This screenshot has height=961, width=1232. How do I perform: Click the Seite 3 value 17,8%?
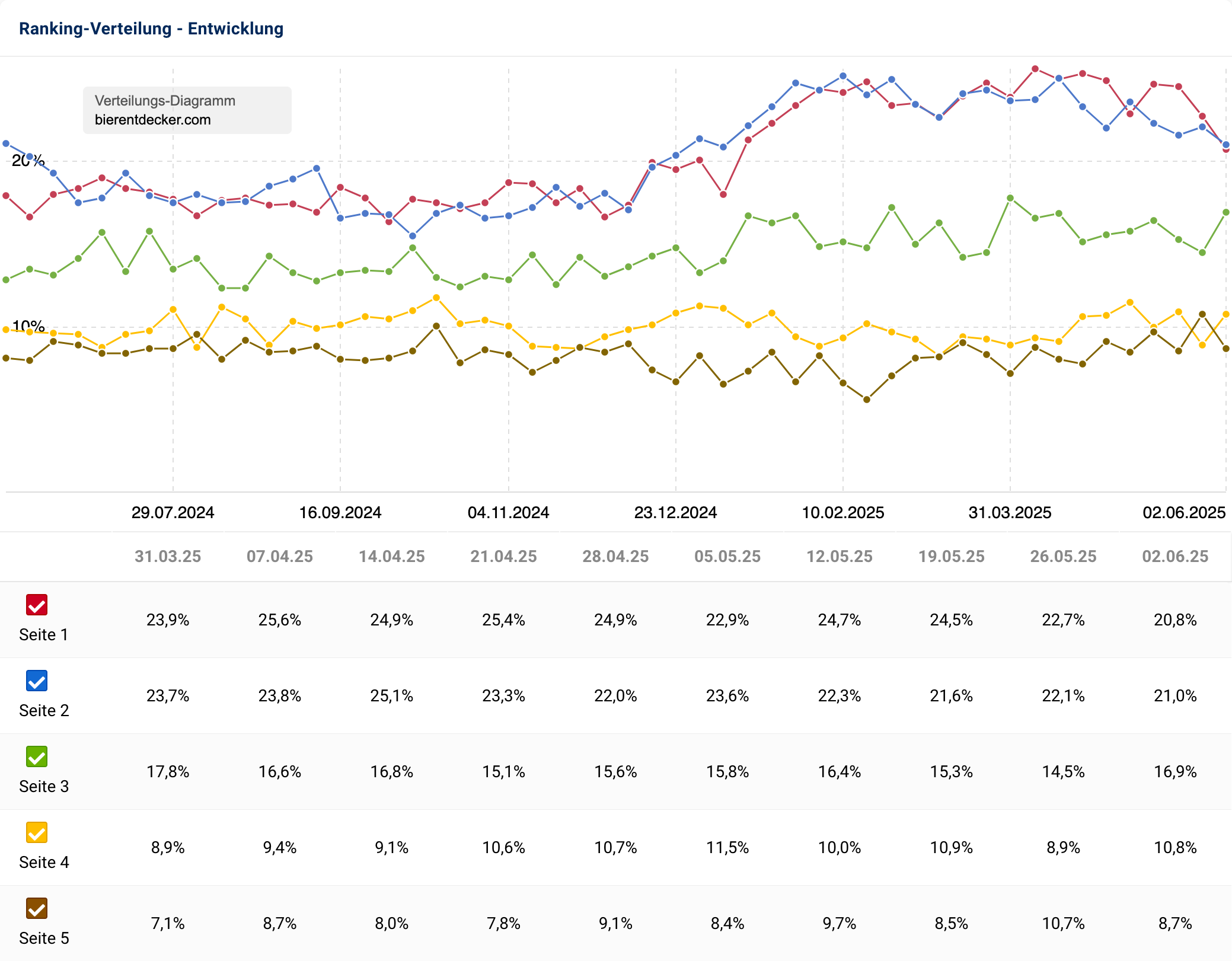[168, 771]
